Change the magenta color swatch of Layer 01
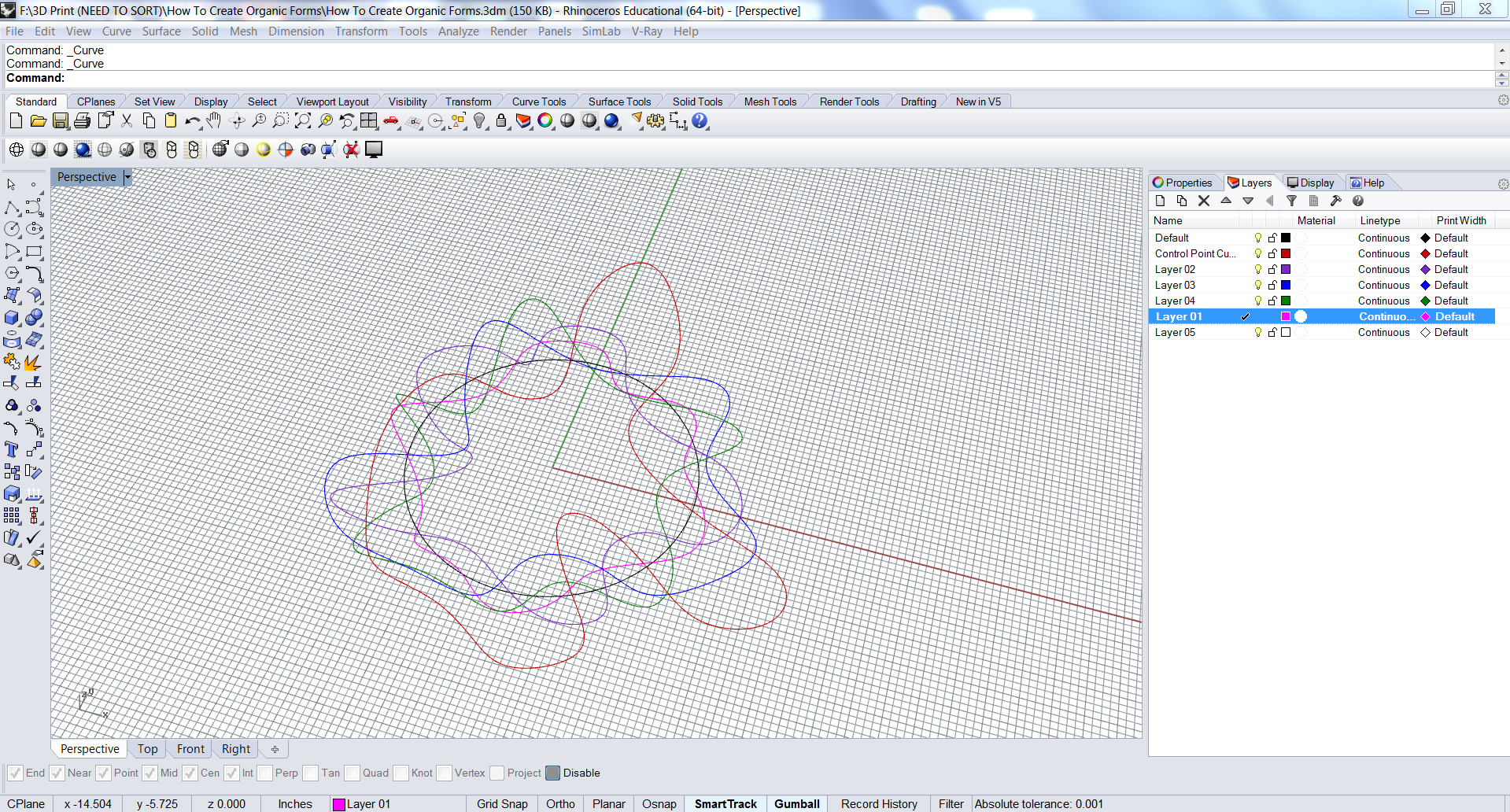This screenshot has height=812, width=1510. [x=1286, y=316]
